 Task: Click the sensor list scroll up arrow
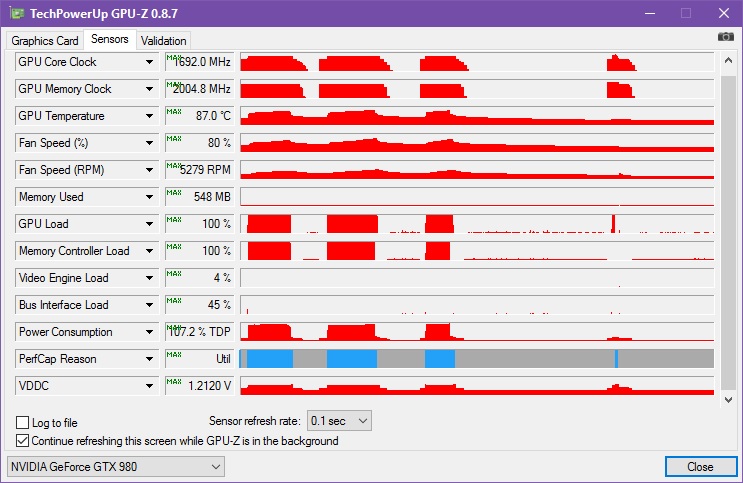point(728,60)
